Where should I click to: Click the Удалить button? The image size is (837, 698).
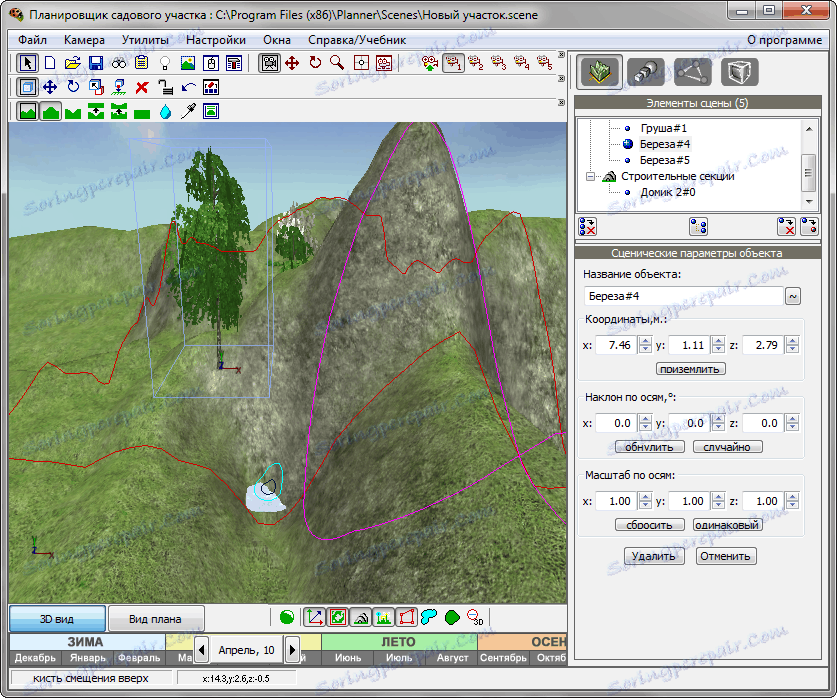click(655, 556)
